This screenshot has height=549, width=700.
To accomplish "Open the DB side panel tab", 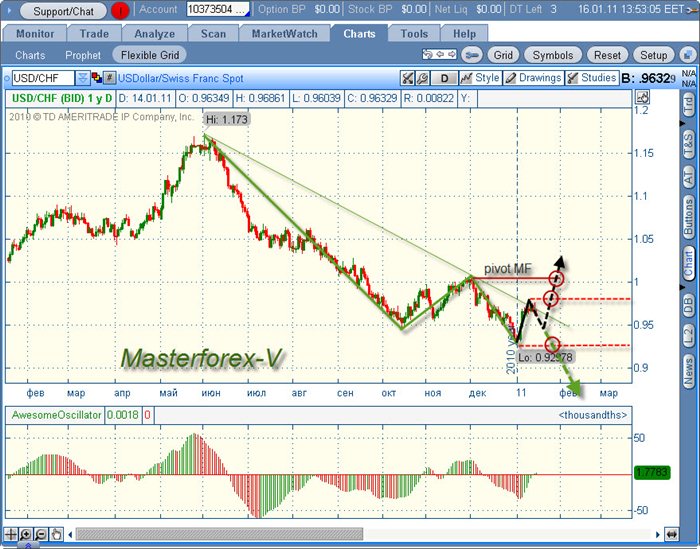I will tap(688, 304).
